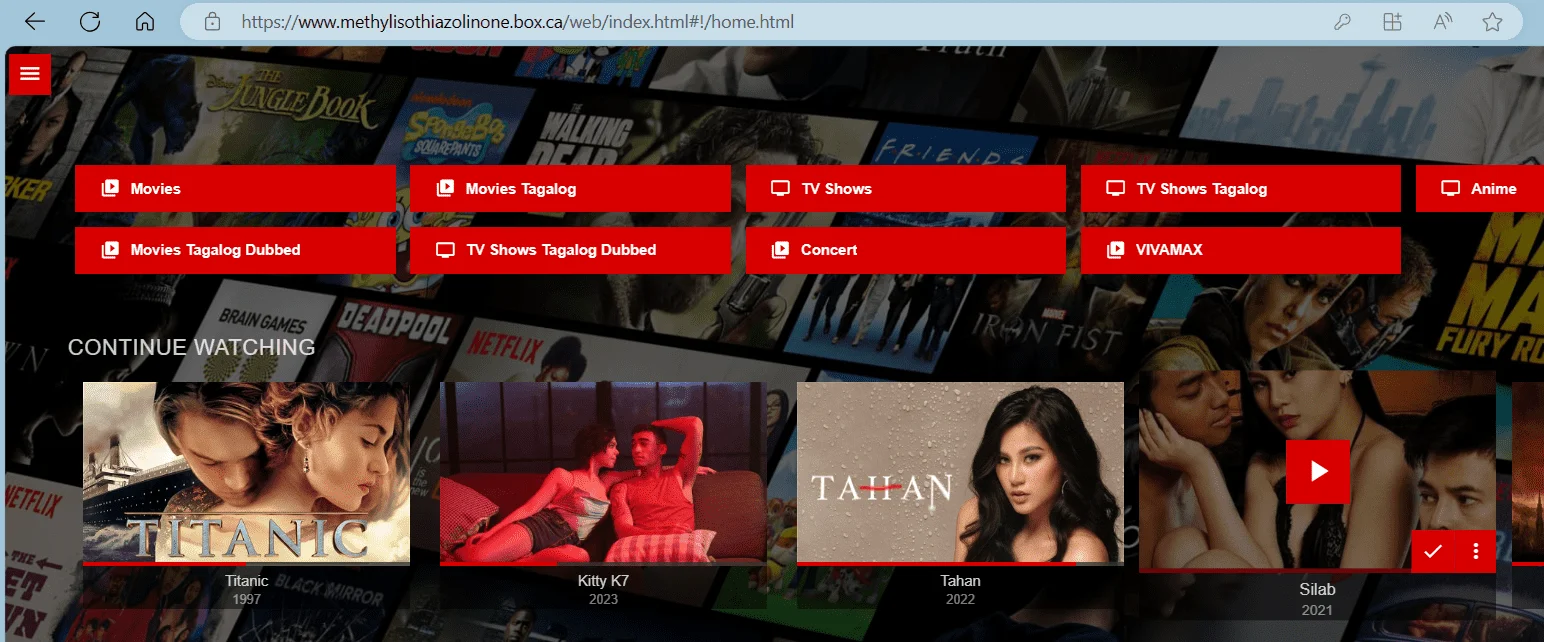The height and width of the screenshot is (642, 1544).
Task: Open the VIVAMAX library
Action: [1240, 250]
